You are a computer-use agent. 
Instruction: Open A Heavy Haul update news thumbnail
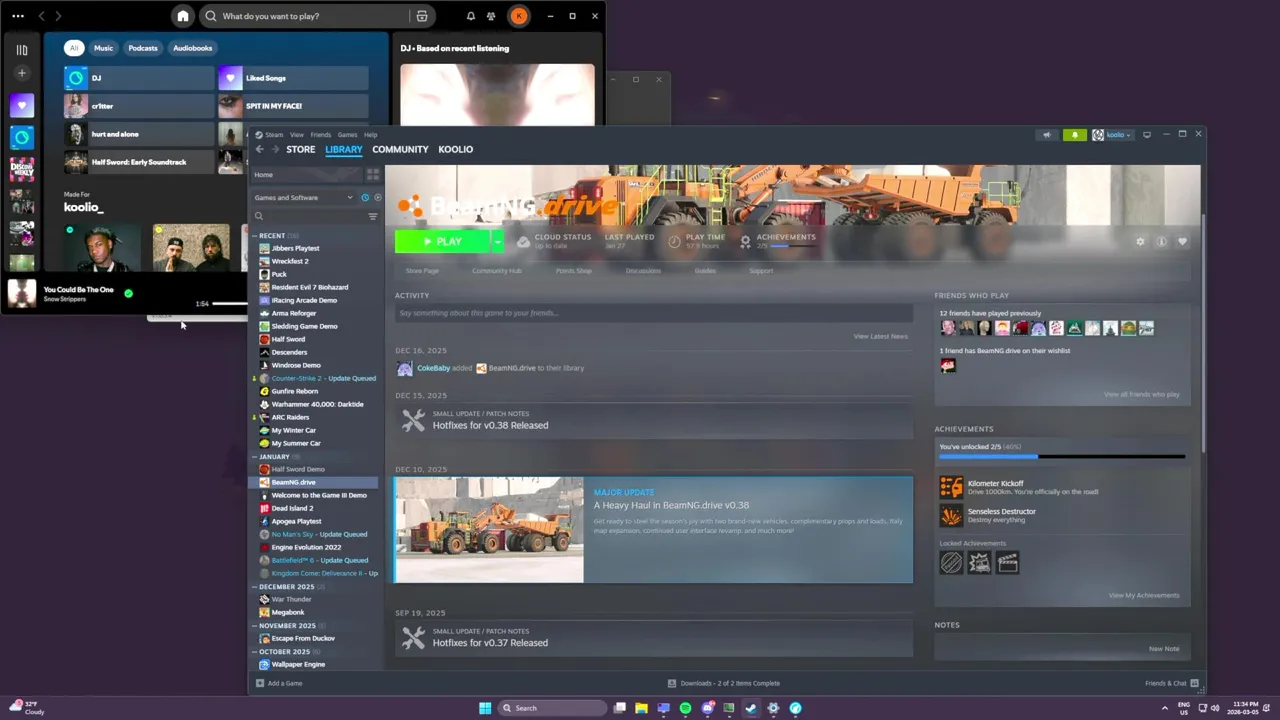coord(489,530)
